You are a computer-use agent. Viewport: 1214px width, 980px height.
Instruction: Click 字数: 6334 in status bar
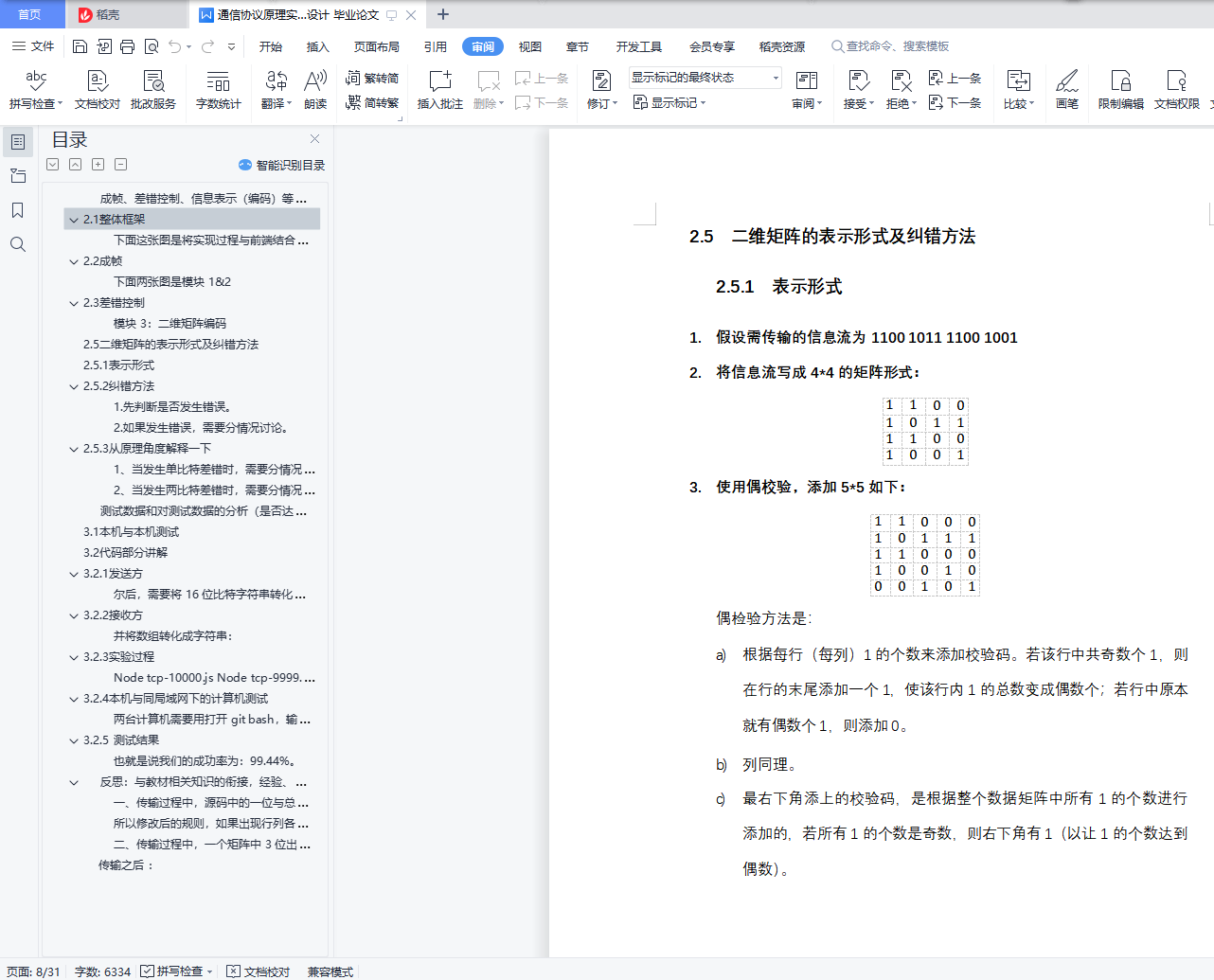point(103,971)
